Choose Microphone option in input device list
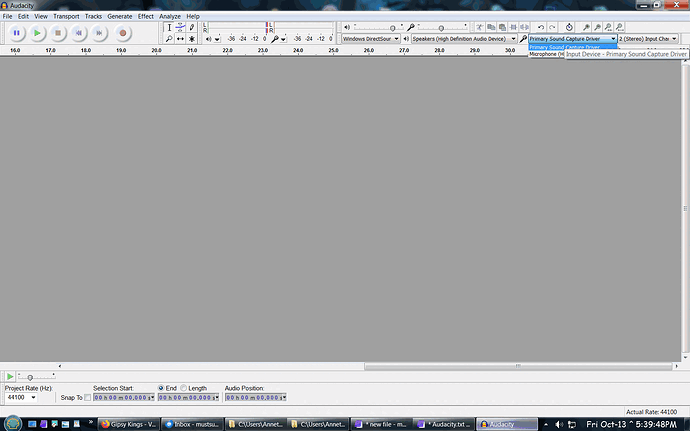690x431 pixels. [546, 54]
